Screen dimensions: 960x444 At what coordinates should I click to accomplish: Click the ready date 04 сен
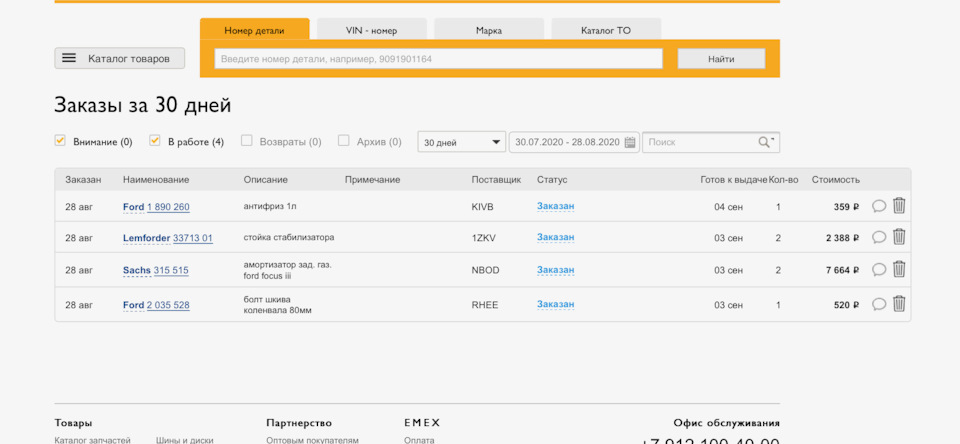coord(729,207)
